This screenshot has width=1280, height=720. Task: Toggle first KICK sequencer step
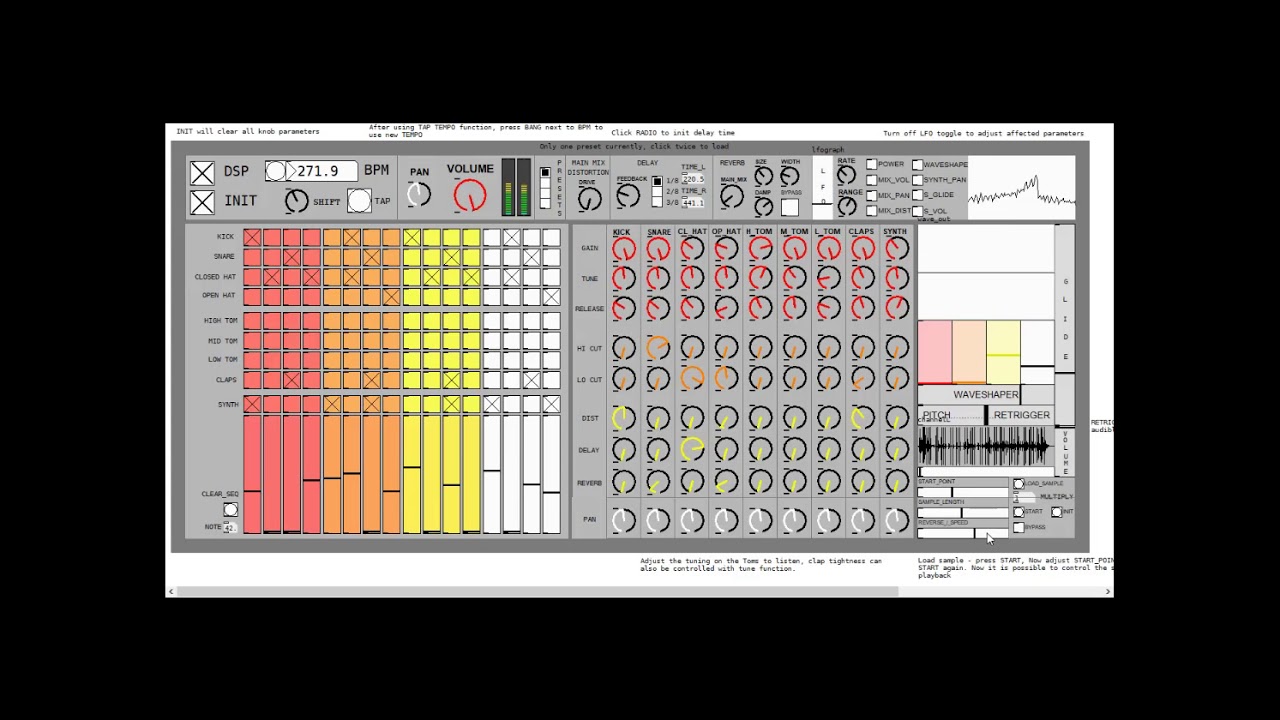tap(251, 238)
